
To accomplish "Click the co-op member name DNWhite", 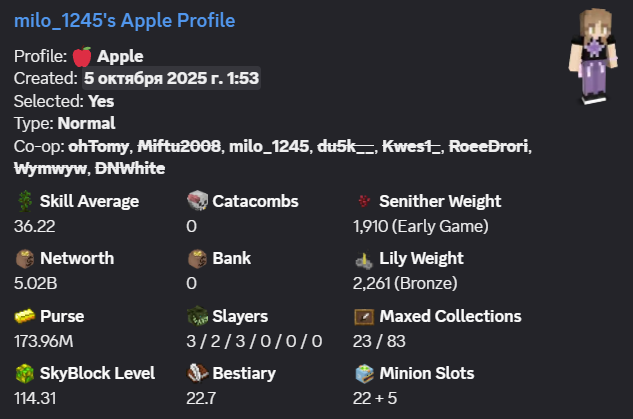I will point(130,168).
